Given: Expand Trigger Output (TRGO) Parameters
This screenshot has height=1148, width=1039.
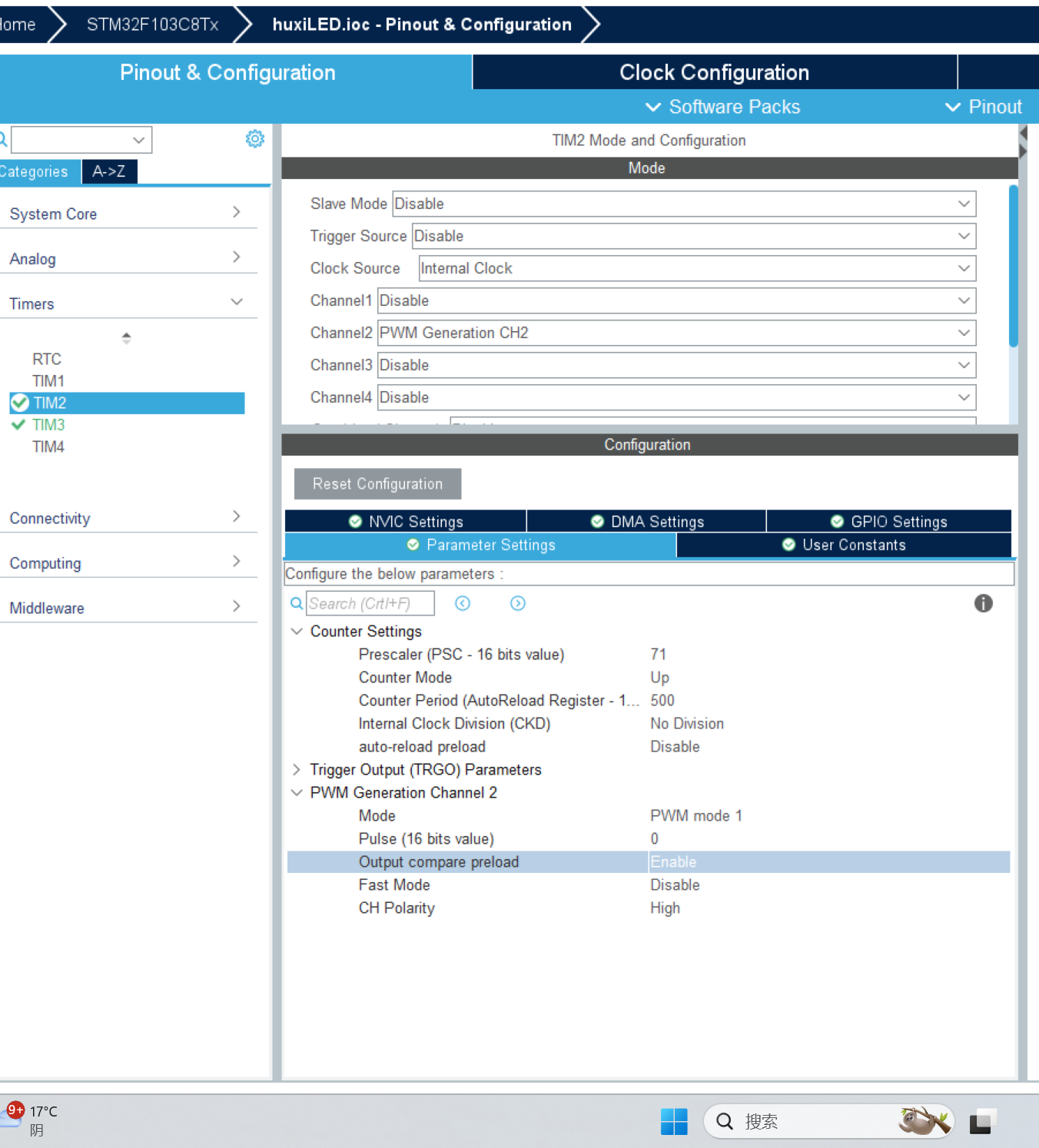Looking at the screenshot, I should (297, 769).
